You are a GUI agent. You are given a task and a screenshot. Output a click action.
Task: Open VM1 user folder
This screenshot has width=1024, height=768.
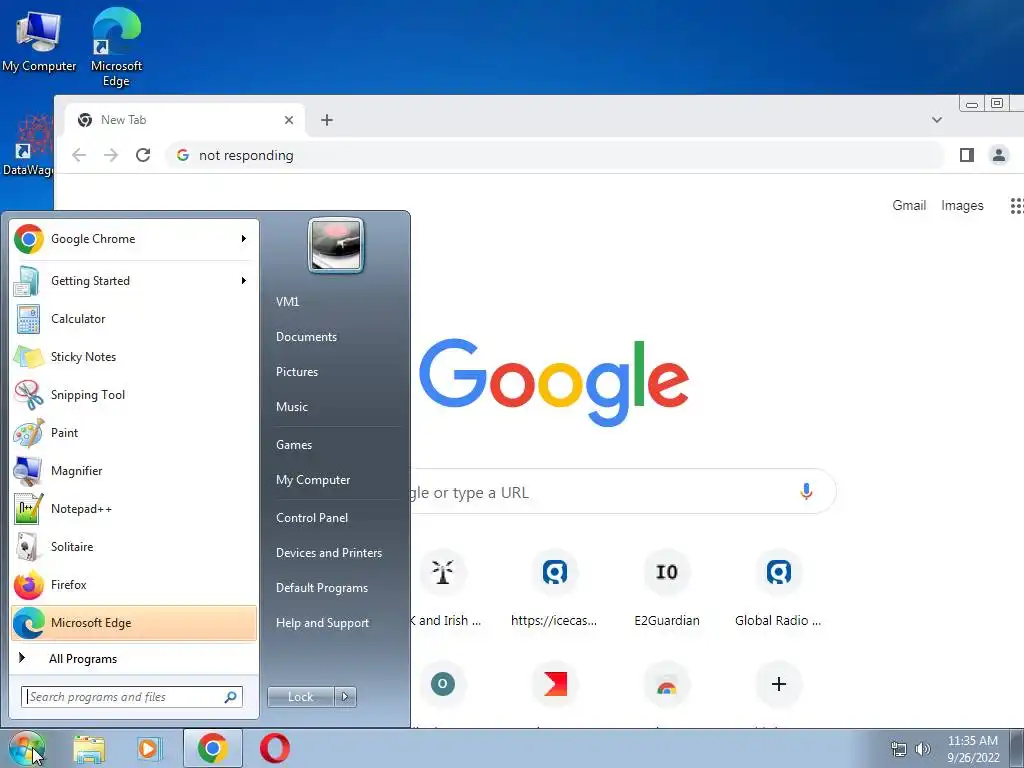tap(288, 302)
